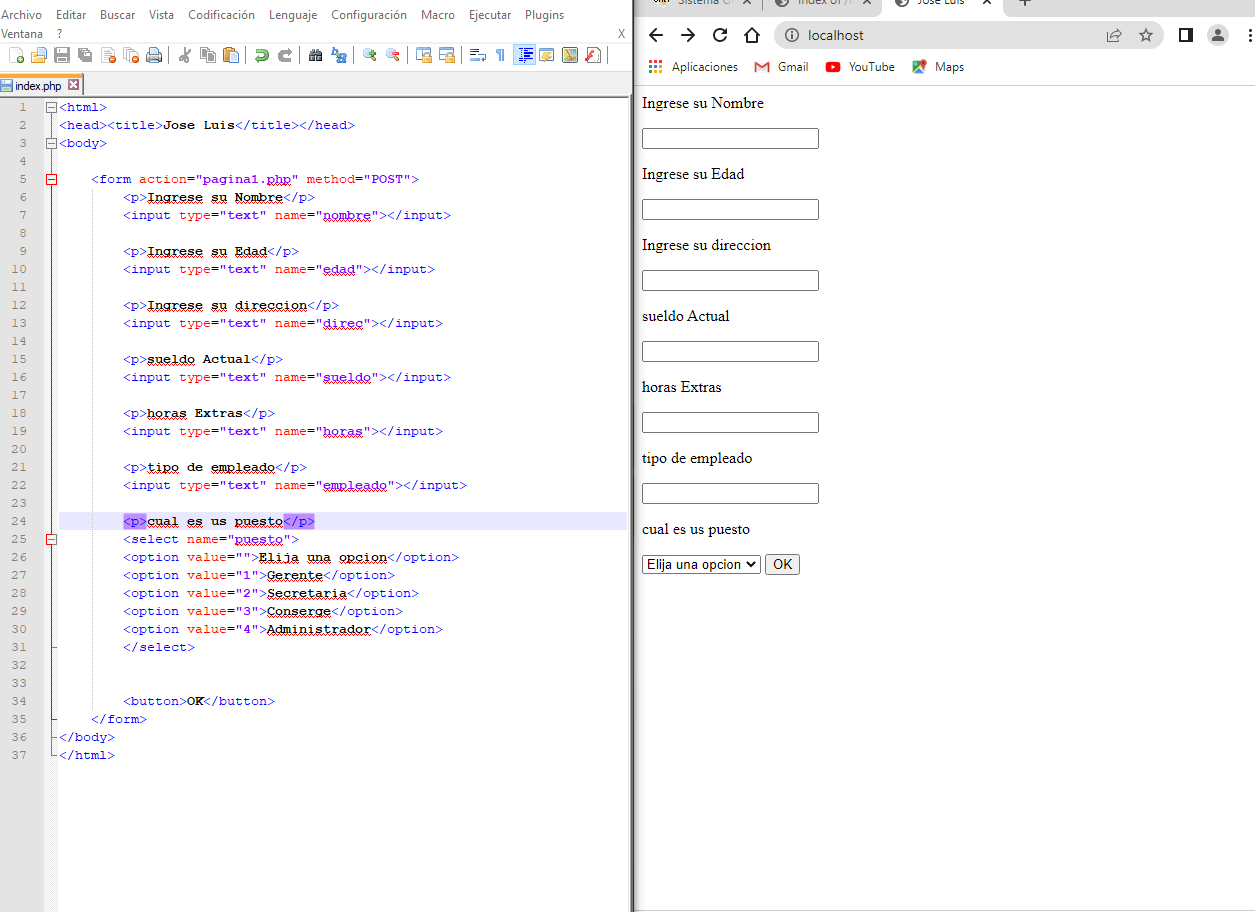
Task: Save the file using the floppy icon
Action: 62,55
